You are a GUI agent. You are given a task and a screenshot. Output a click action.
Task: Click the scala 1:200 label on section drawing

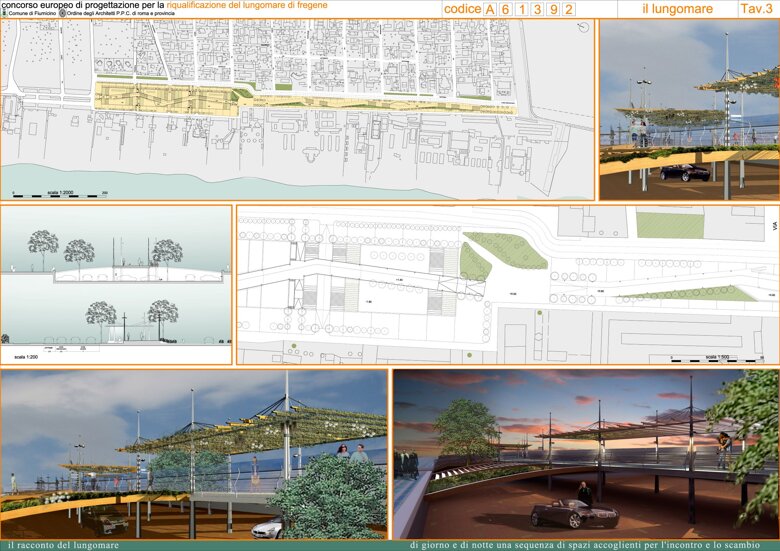pos(26,357)
